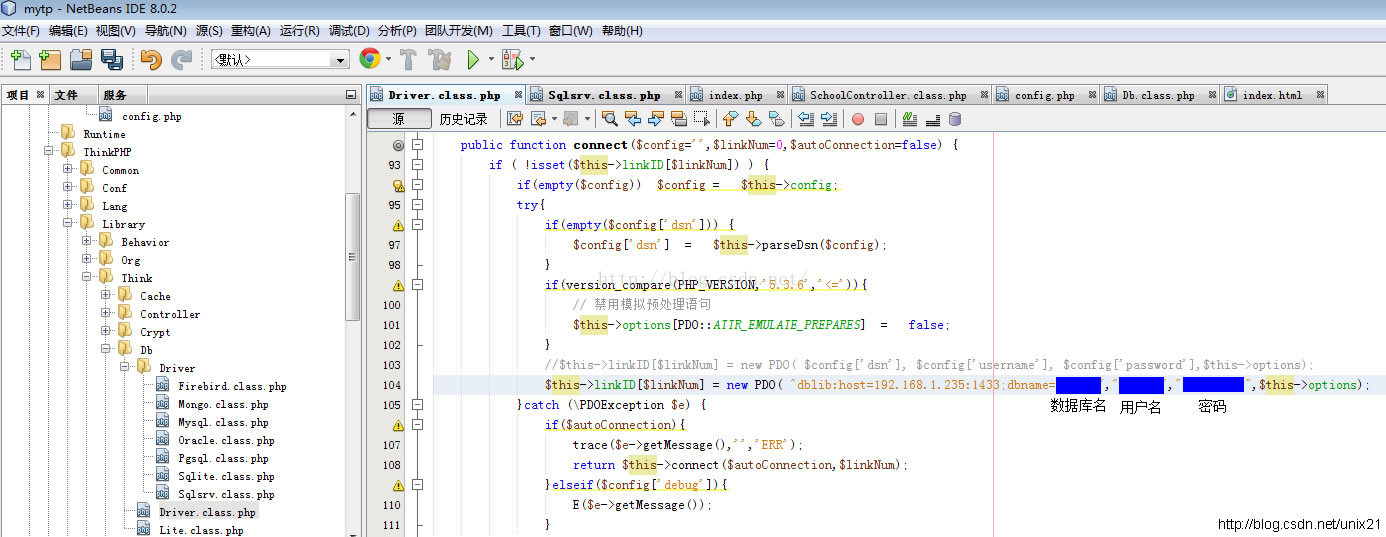This screenshot has width=1386, height=537.
Task: Click the warning glyph beside line 96
Action: [x=397, y=225]
